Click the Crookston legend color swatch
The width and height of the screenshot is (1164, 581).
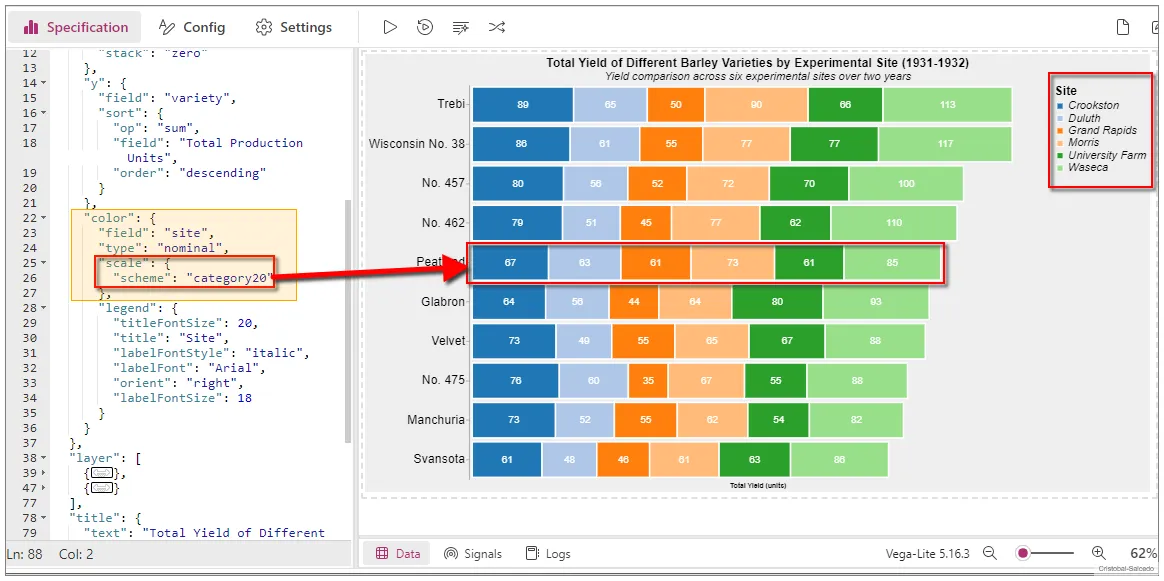1060,105
